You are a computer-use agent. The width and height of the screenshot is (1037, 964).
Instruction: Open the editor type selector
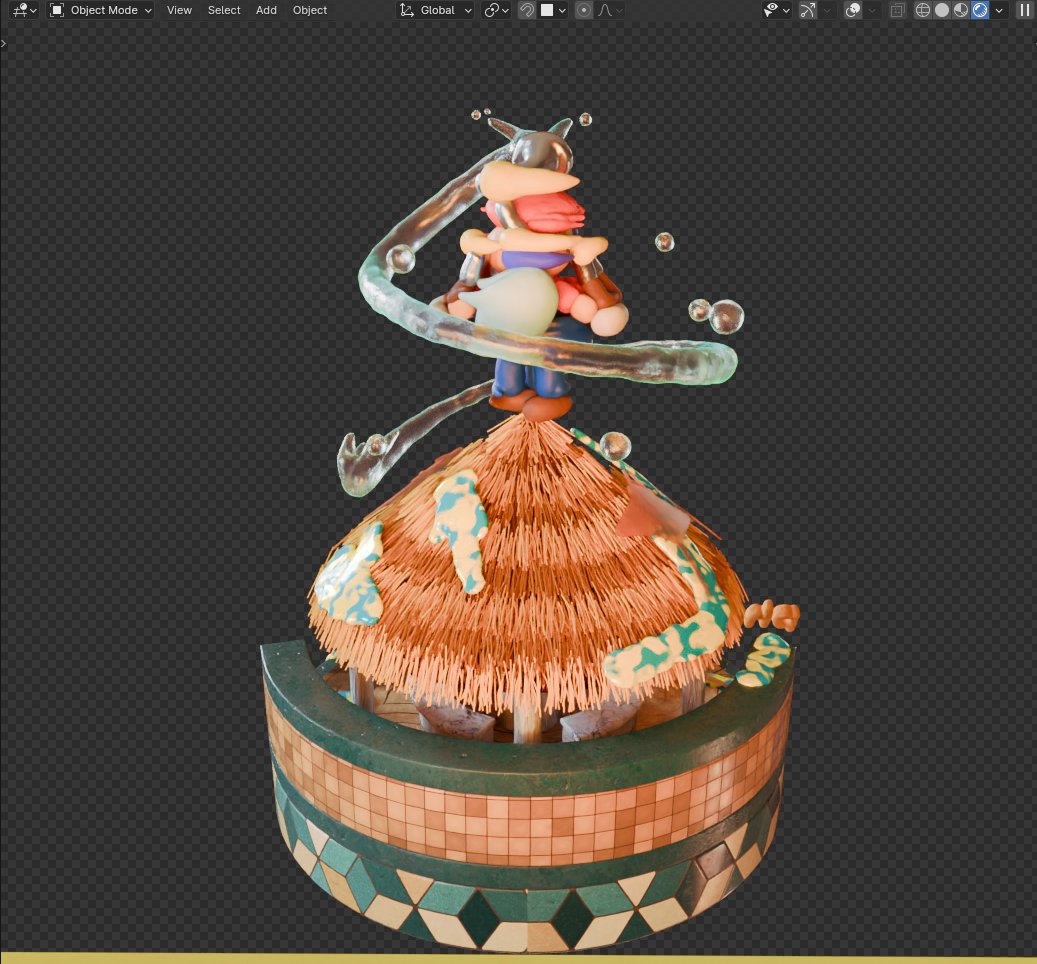(24, 10)
